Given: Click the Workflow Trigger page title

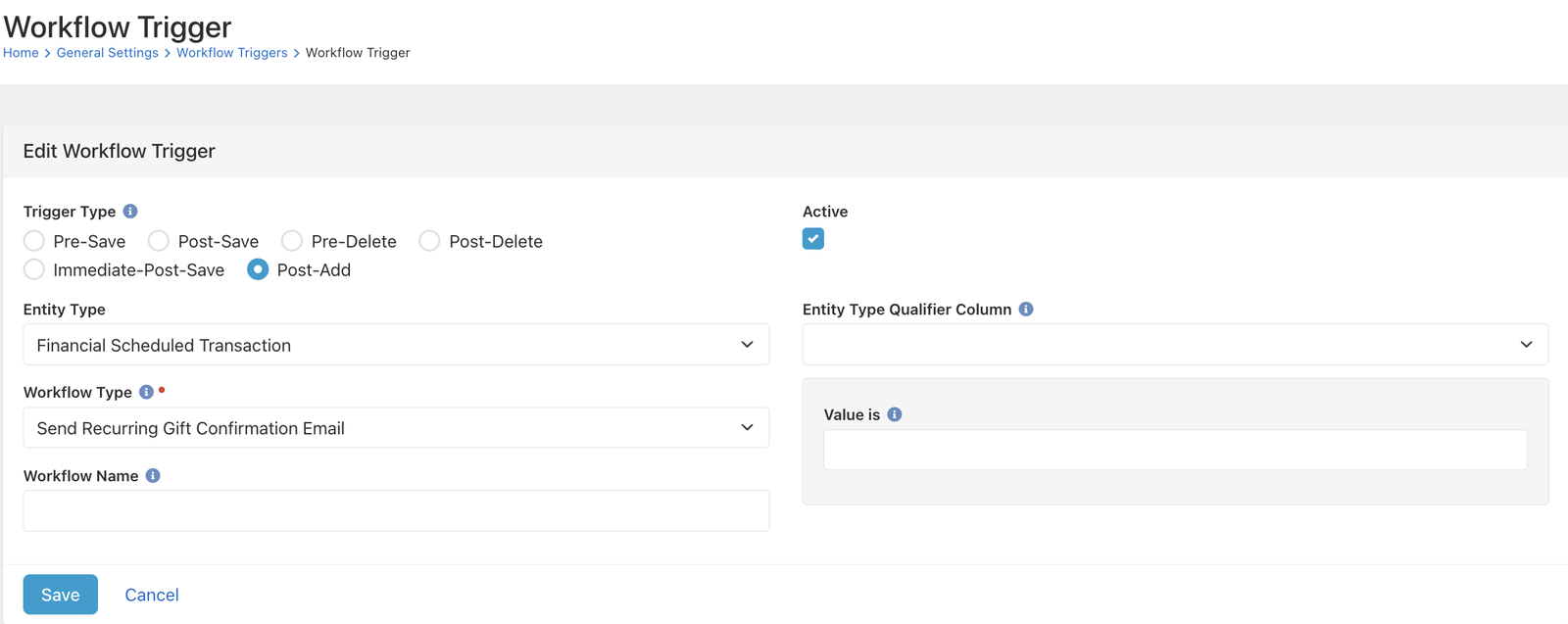Looking at the screenshot, I should coord(118,26).
